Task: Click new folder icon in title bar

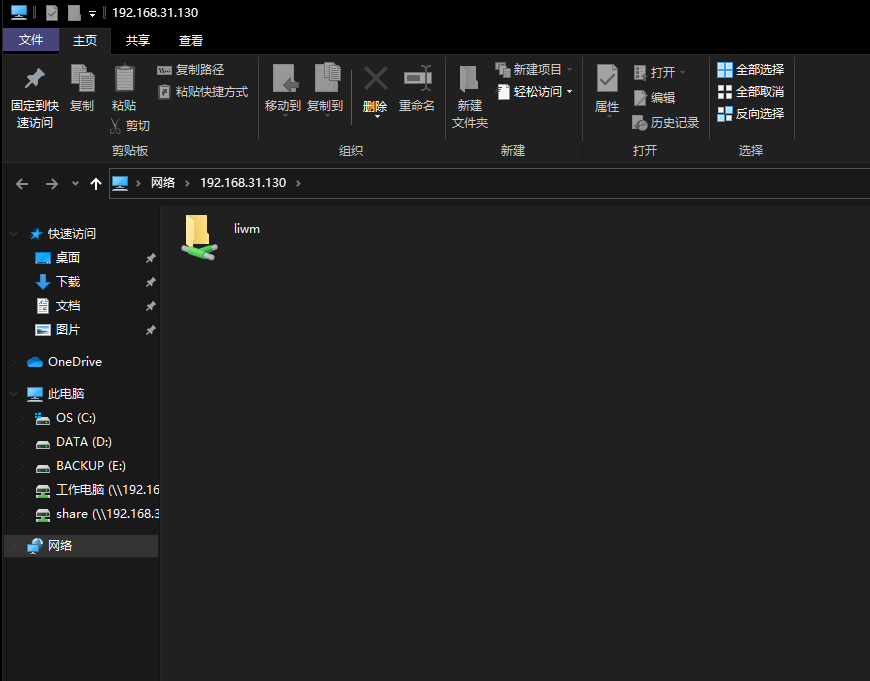Action: click(74, 13)
